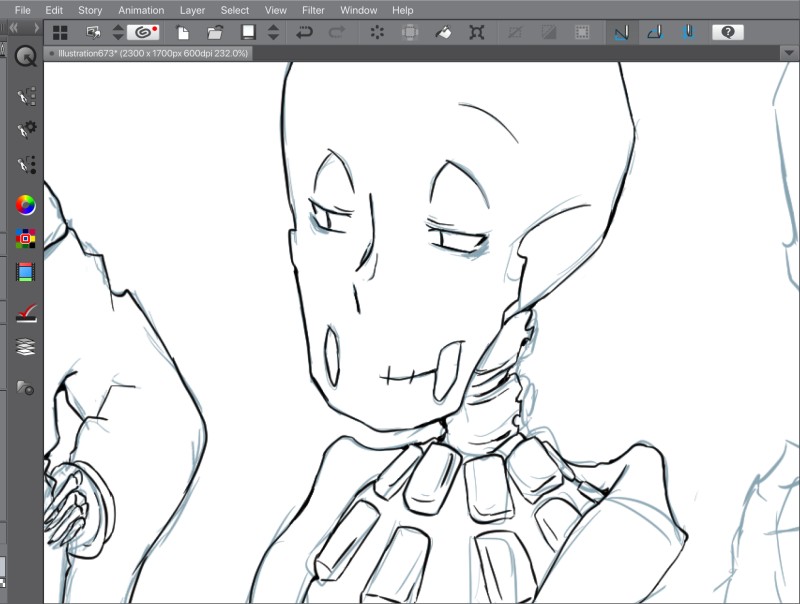Open CLIP STUDIO via the swirl icon
Image resolution: width=800 pixels, height=604 pixels.
(143, 33)
